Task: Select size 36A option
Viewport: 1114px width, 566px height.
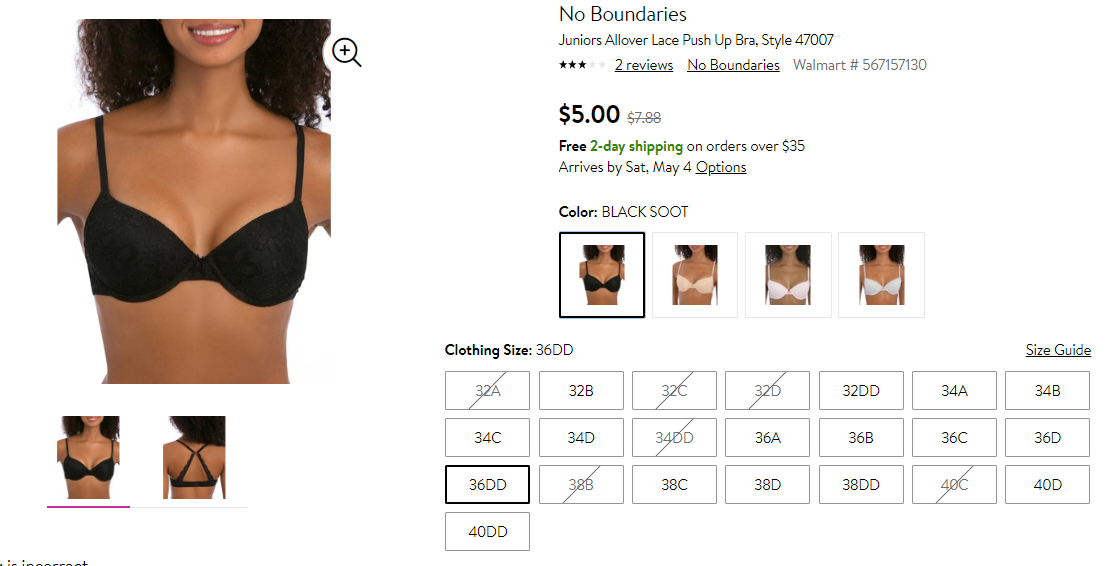Action: 767,437
